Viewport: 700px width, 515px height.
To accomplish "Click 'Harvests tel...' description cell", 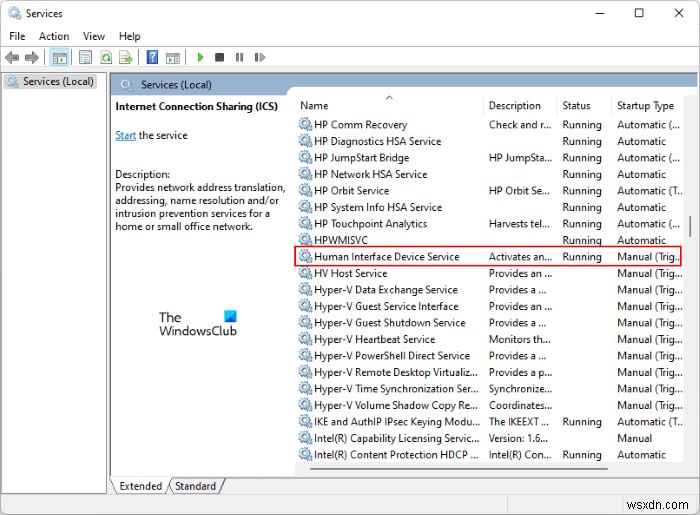I will [519, 224].
